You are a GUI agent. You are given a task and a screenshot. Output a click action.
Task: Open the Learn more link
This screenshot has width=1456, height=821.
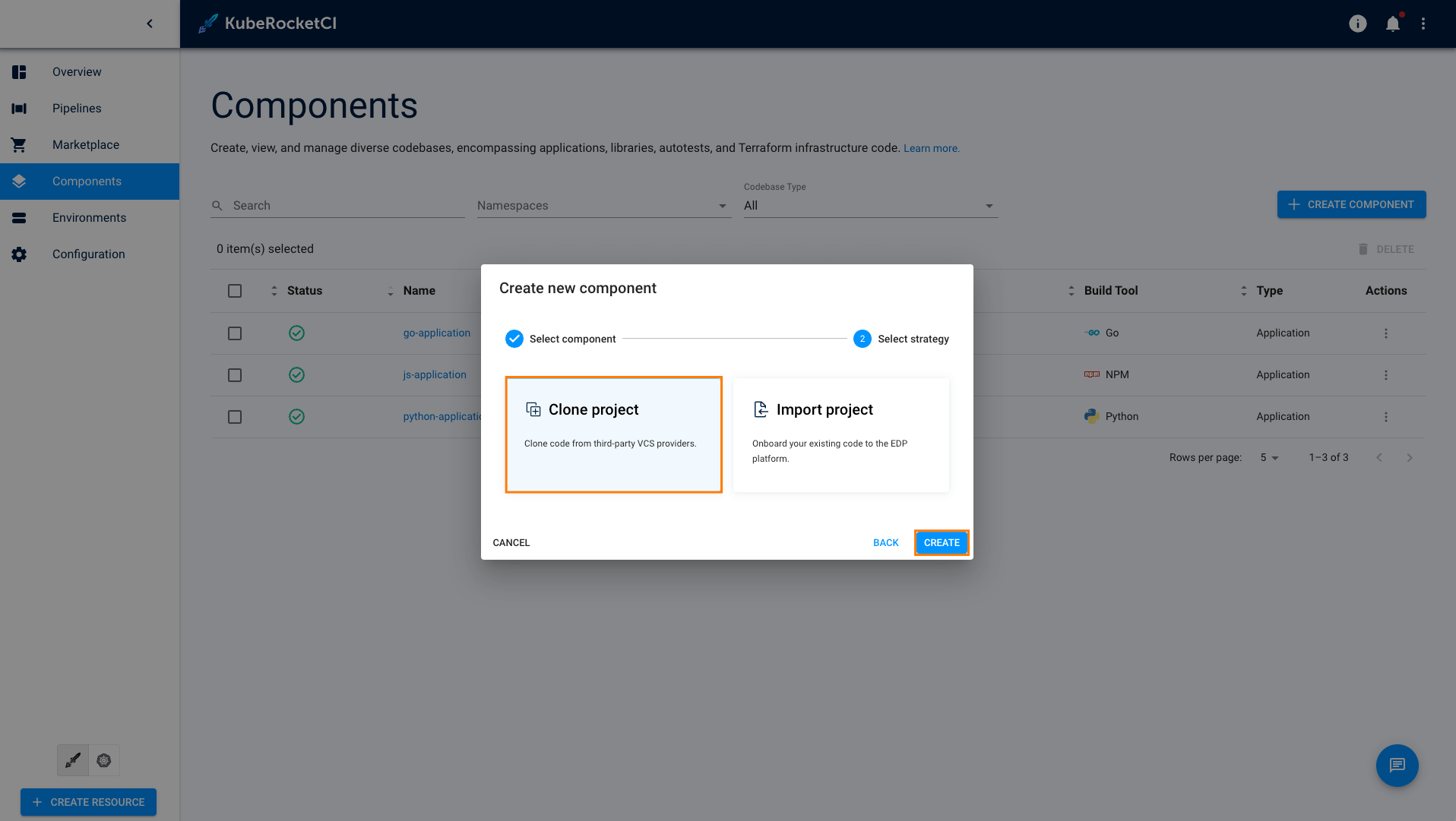pyautogui.click(x=931, y=148)
